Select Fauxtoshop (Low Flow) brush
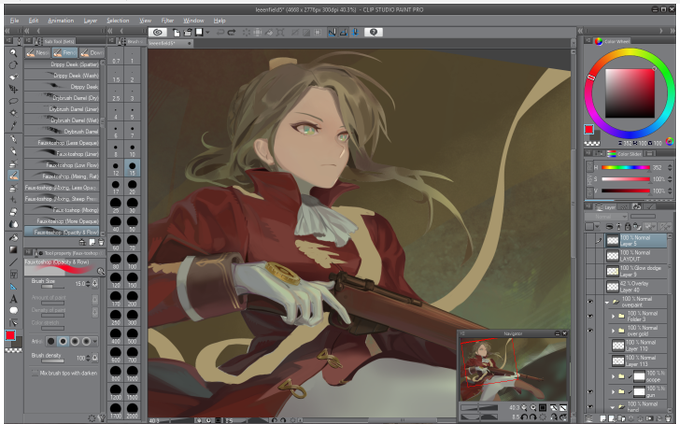Viewport: 680px width, 424px height. click(x=62, y=165)
